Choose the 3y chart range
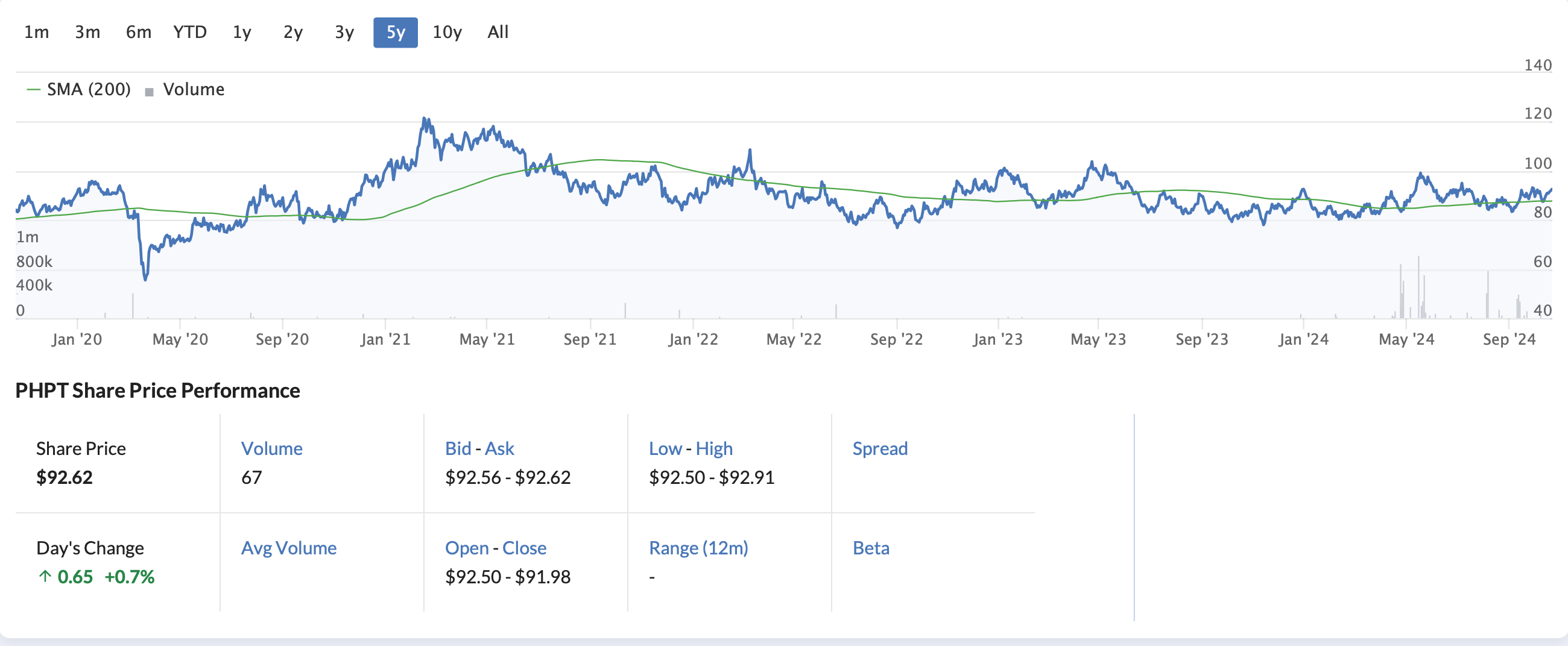The image size is (1568, 646). point(344,32)
